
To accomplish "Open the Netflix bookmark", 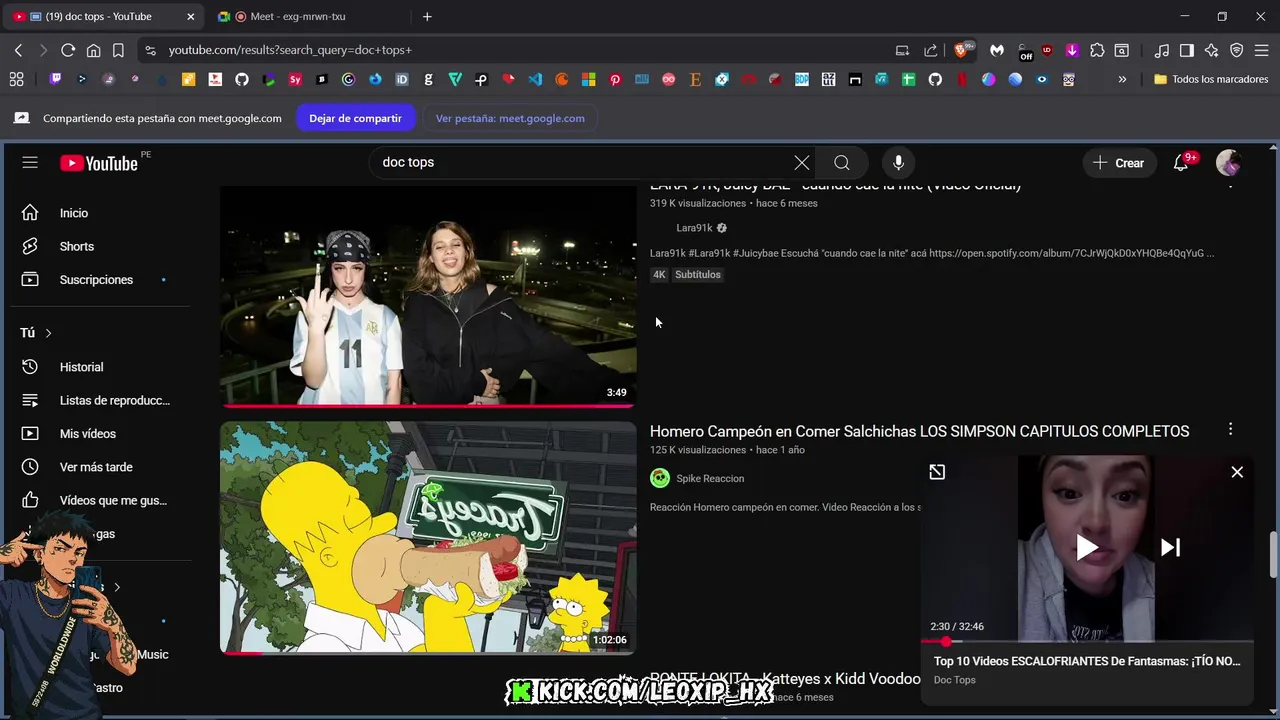I will click(x=962, y=79).
